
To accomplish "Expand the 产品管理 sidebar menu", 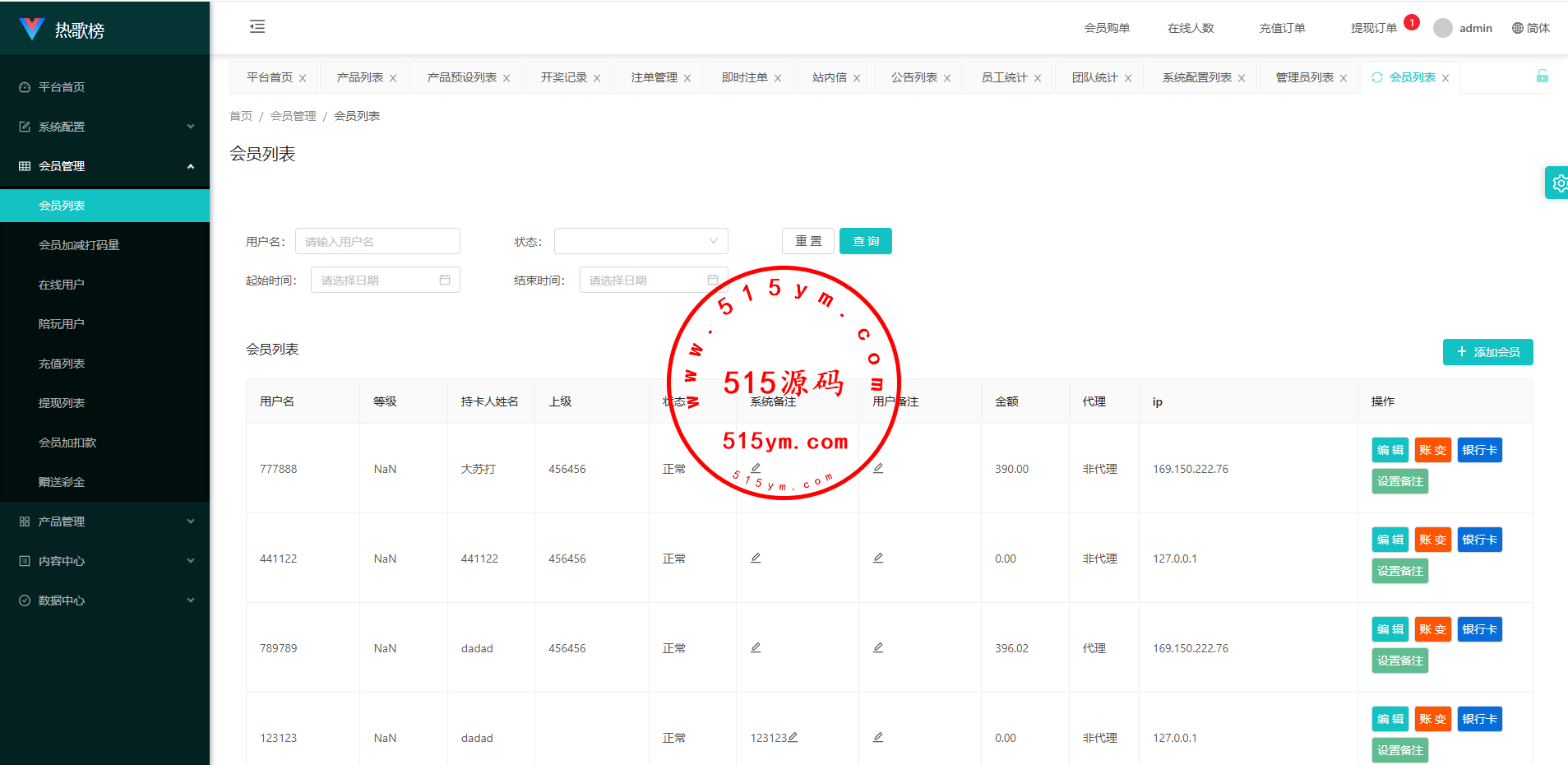I will pyautogui.click(x=105, y=522).
